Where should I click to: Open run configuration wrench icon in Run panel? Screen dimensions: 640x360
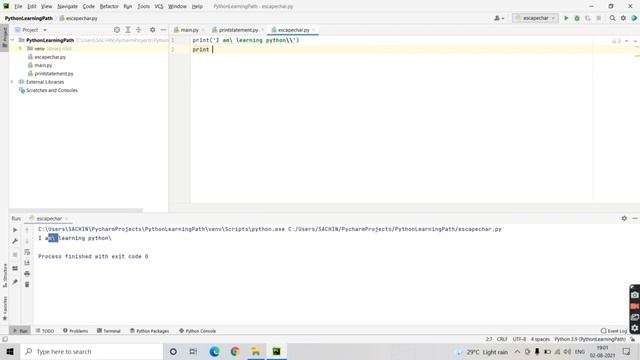click(15, 241)
